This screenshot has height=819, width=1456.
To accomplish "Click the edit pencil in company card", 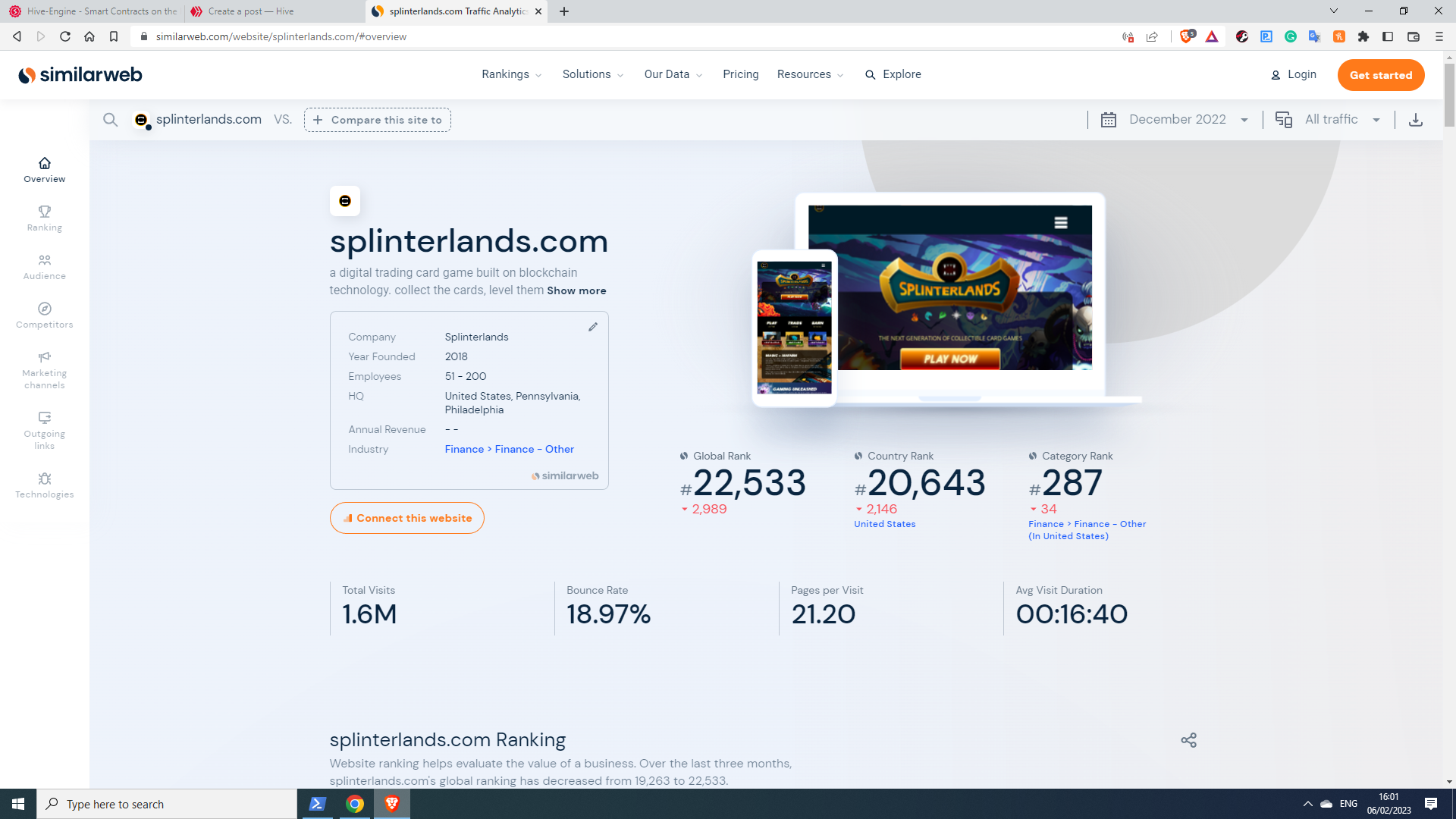I will pos(593,327).
